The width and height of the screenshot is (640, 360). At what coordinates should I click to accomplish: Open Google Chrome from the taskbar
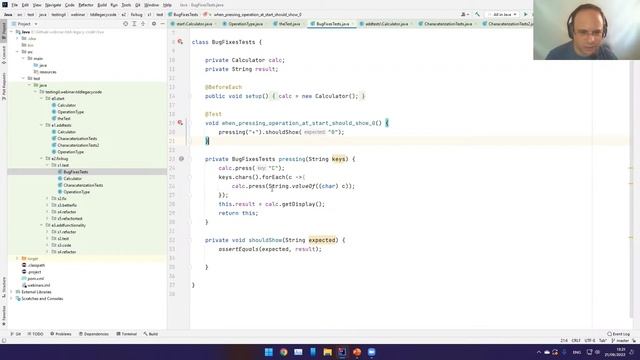(283, 352)
